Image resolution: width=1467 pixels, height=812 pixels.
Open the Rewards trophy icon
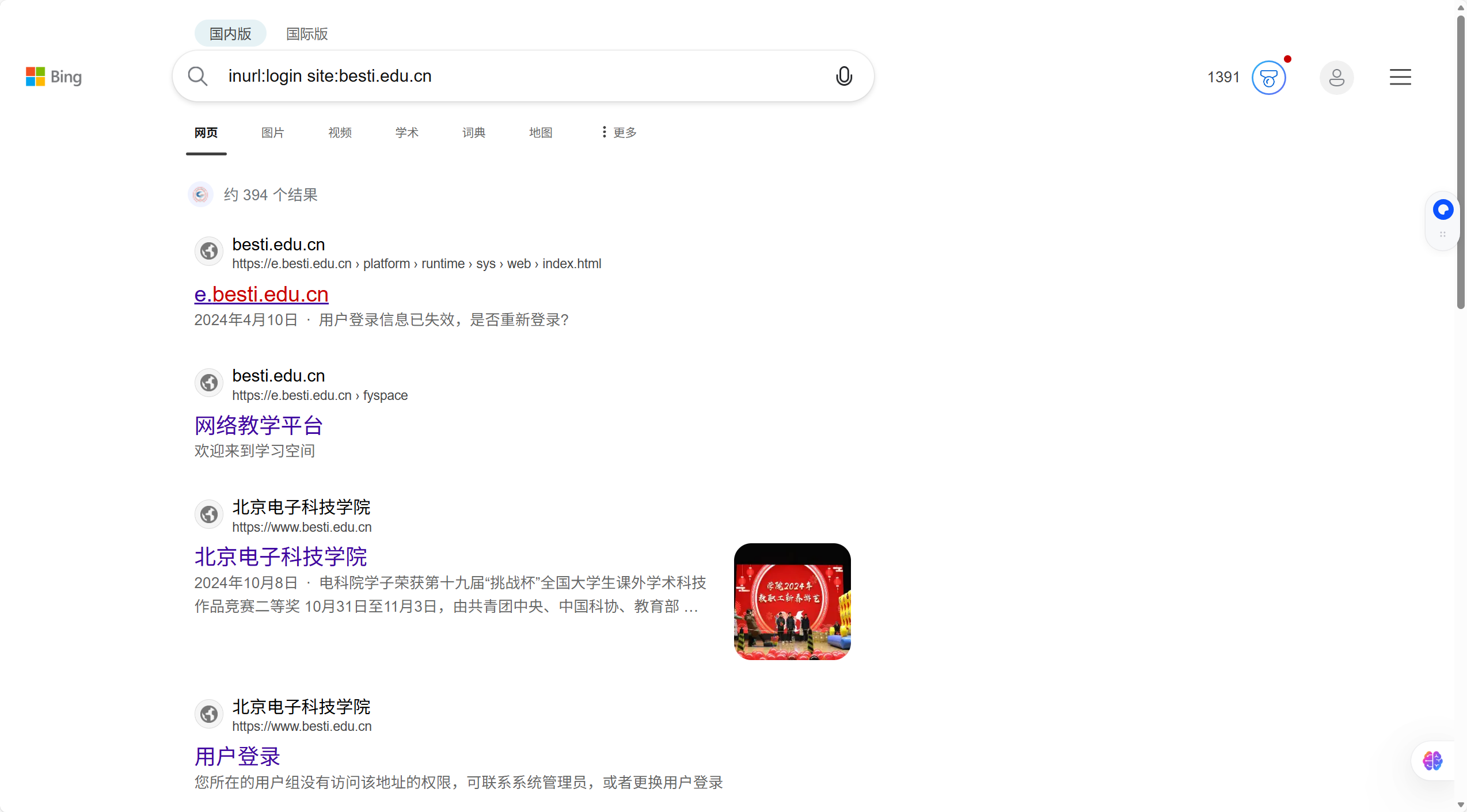coord(1268,78)
